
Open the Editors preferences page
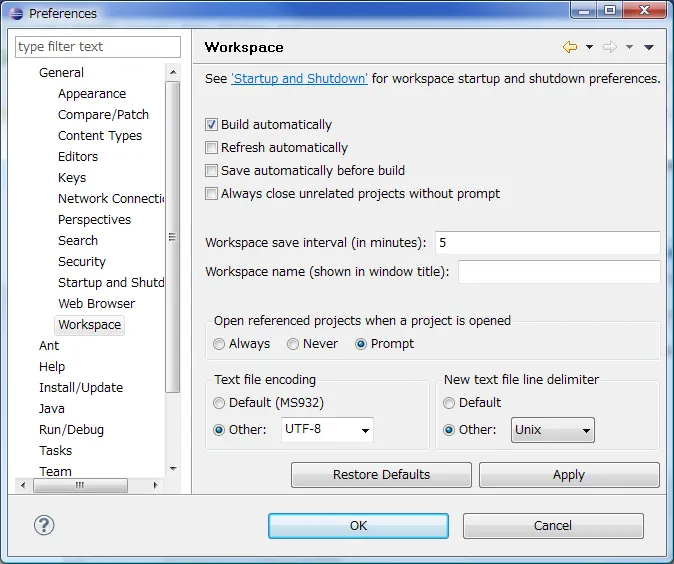point(78,156)
